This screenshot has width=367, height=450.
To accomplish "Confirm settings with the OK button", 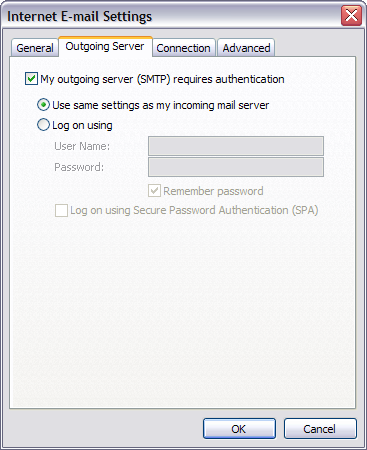I will [239, 429].
